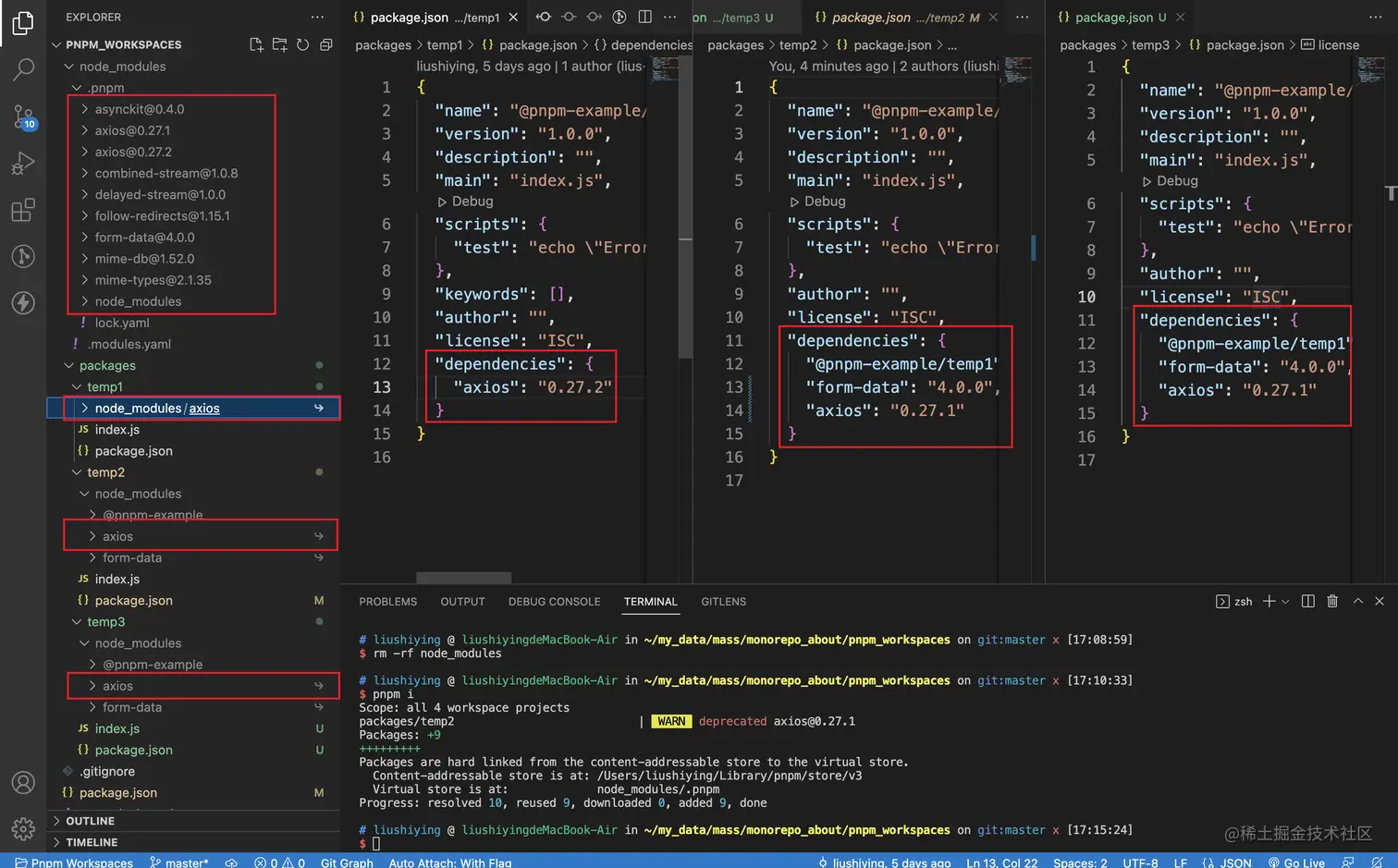Screen dimensions: 1398x868
Task: Toggle Auto Attach: With Flag setting
Action: 450,862
